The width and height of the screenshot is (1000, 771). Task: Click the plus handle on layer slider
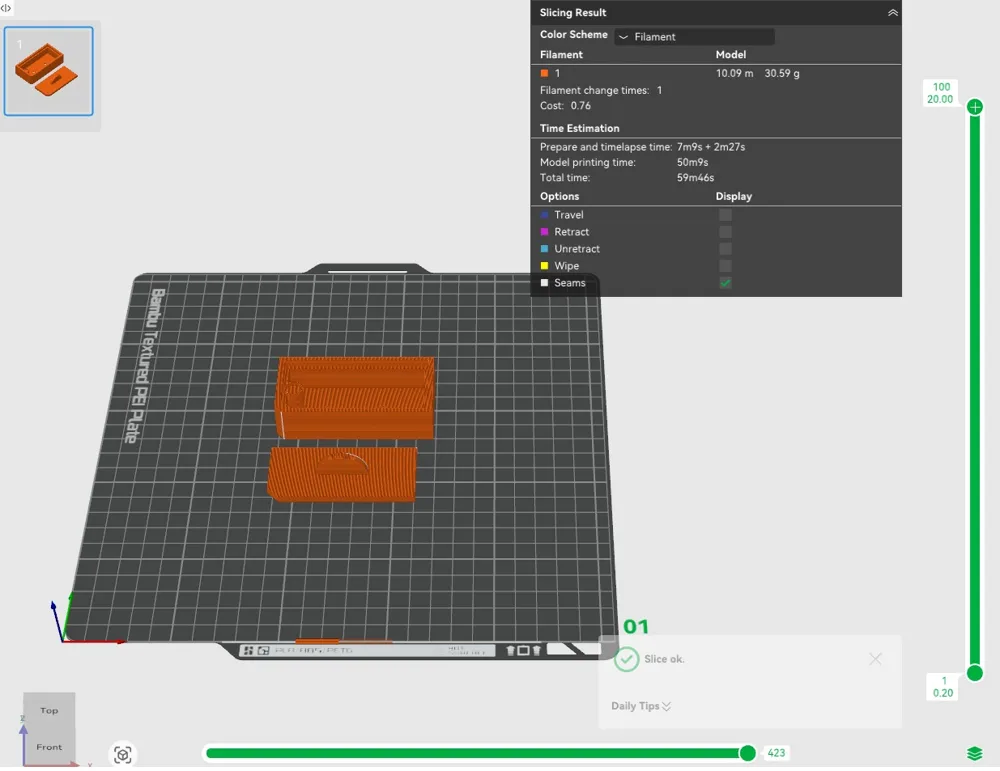975,107
